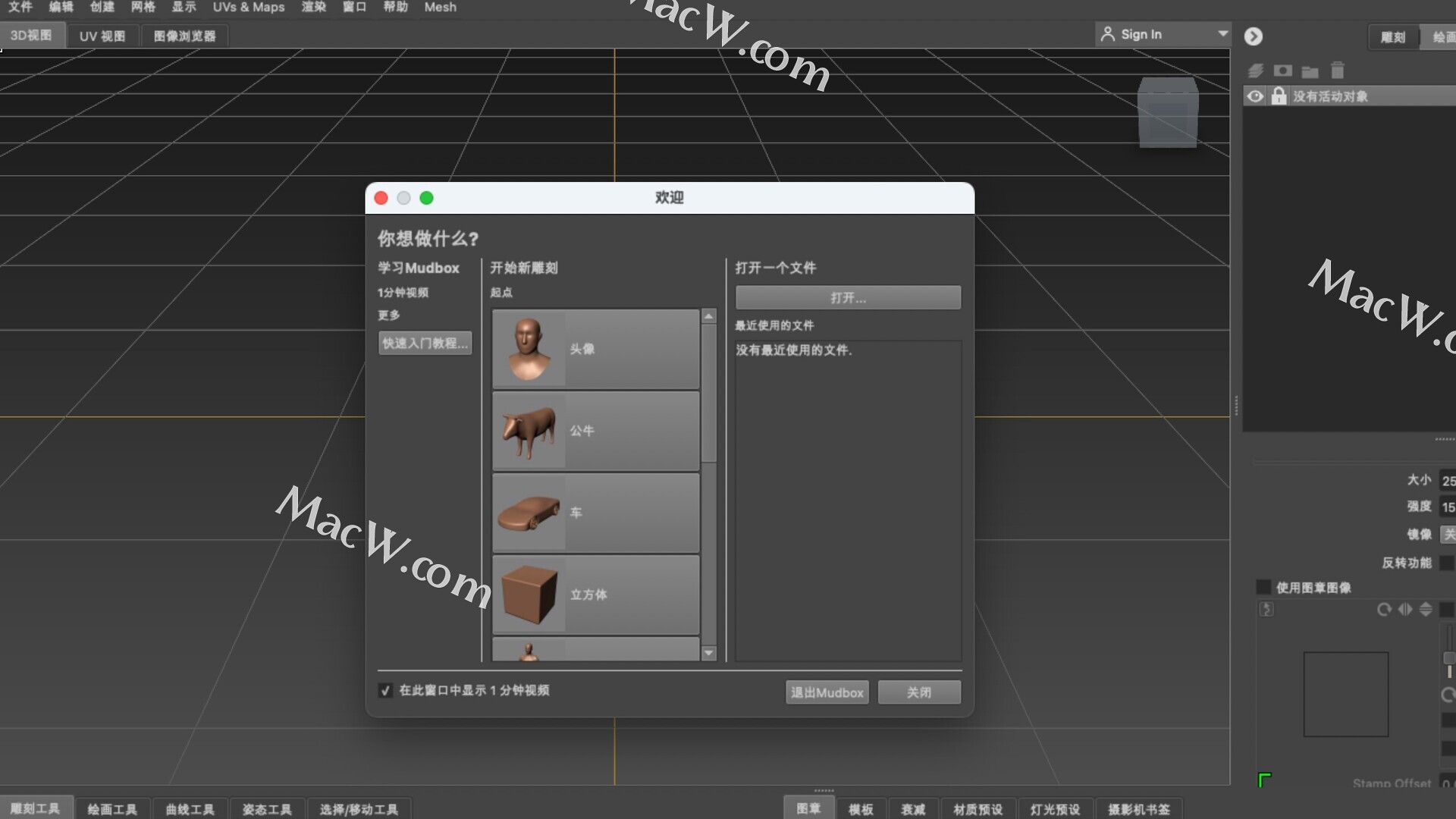The width and height of the screenshot is (1456, 819).
Task: Select the 没有活动对象 layer row
Action: [1349, 96]
